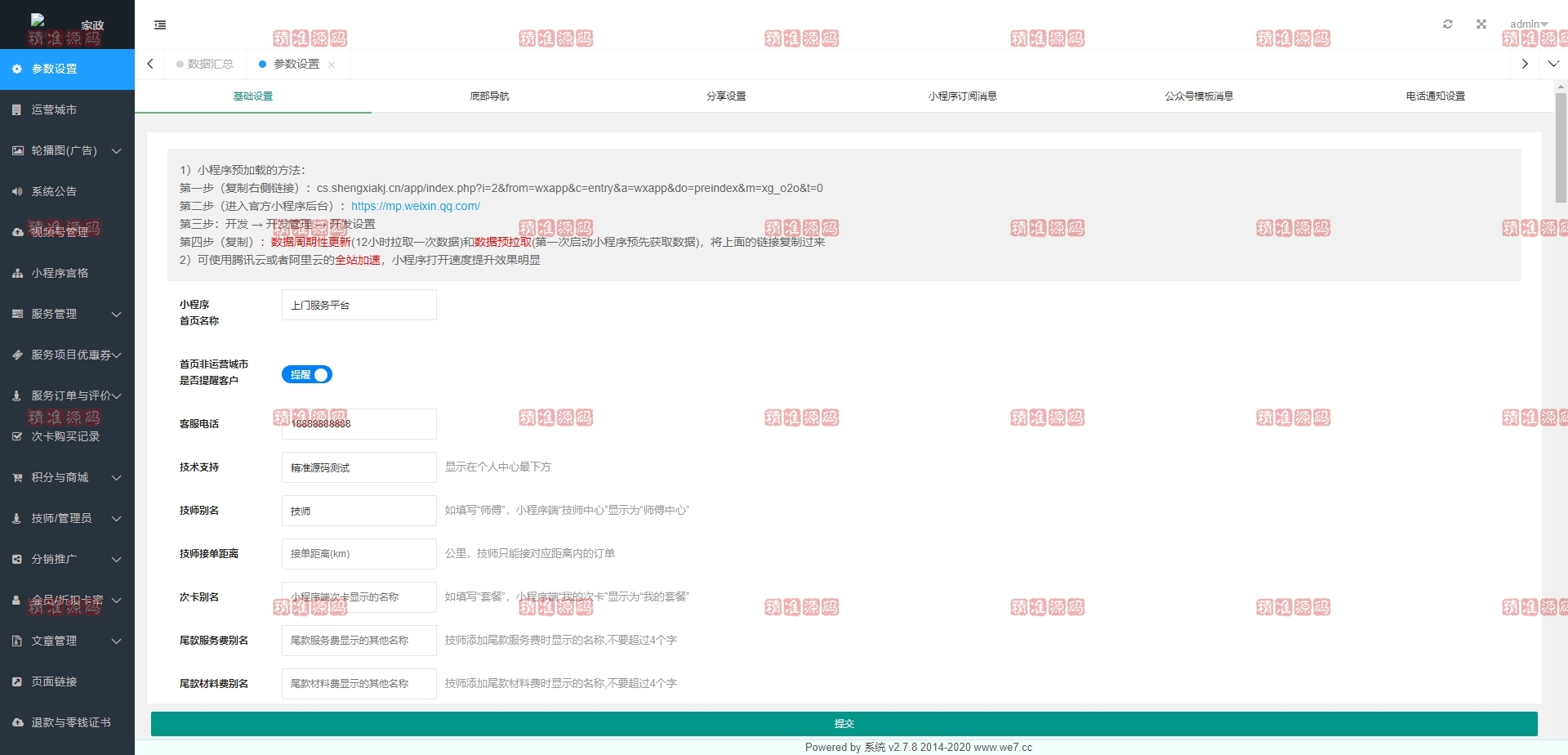Click the 小程序首页名称 input field
1568x755 pixels.
[x=359, y=305]
